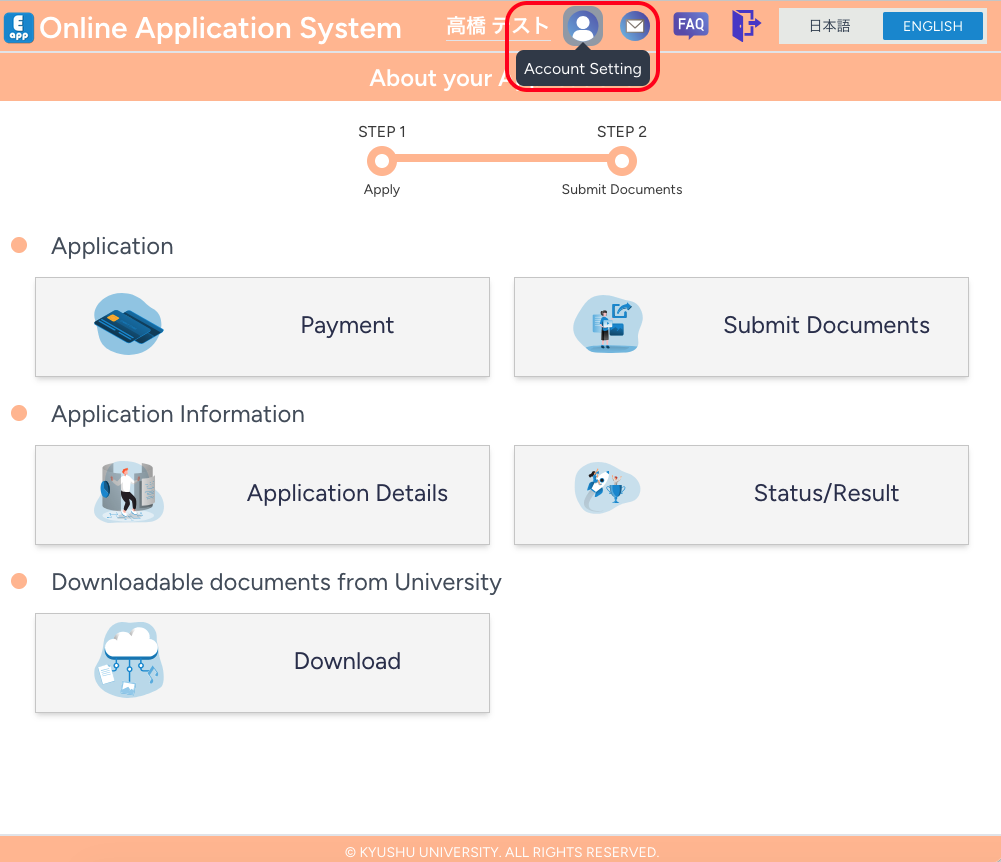The height and width of the screenshot is (862, 1001).
Task: Click the Status/Result trophy illustration icon
Action: click(607, 489)
